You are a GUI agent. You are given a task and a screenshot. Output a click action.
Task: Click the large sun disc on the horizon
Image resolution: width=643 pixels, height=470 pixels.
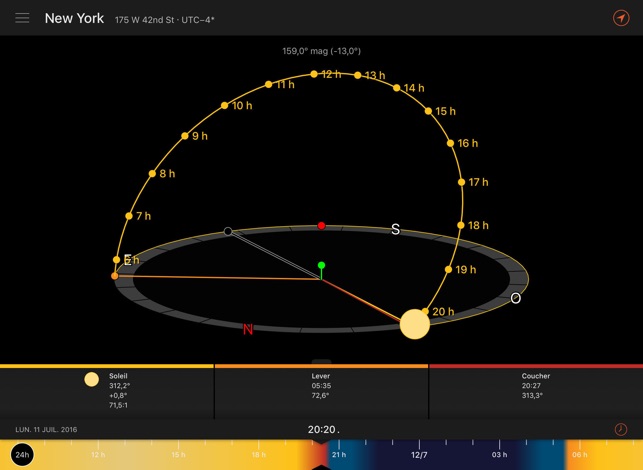click(x=415, y=324)
